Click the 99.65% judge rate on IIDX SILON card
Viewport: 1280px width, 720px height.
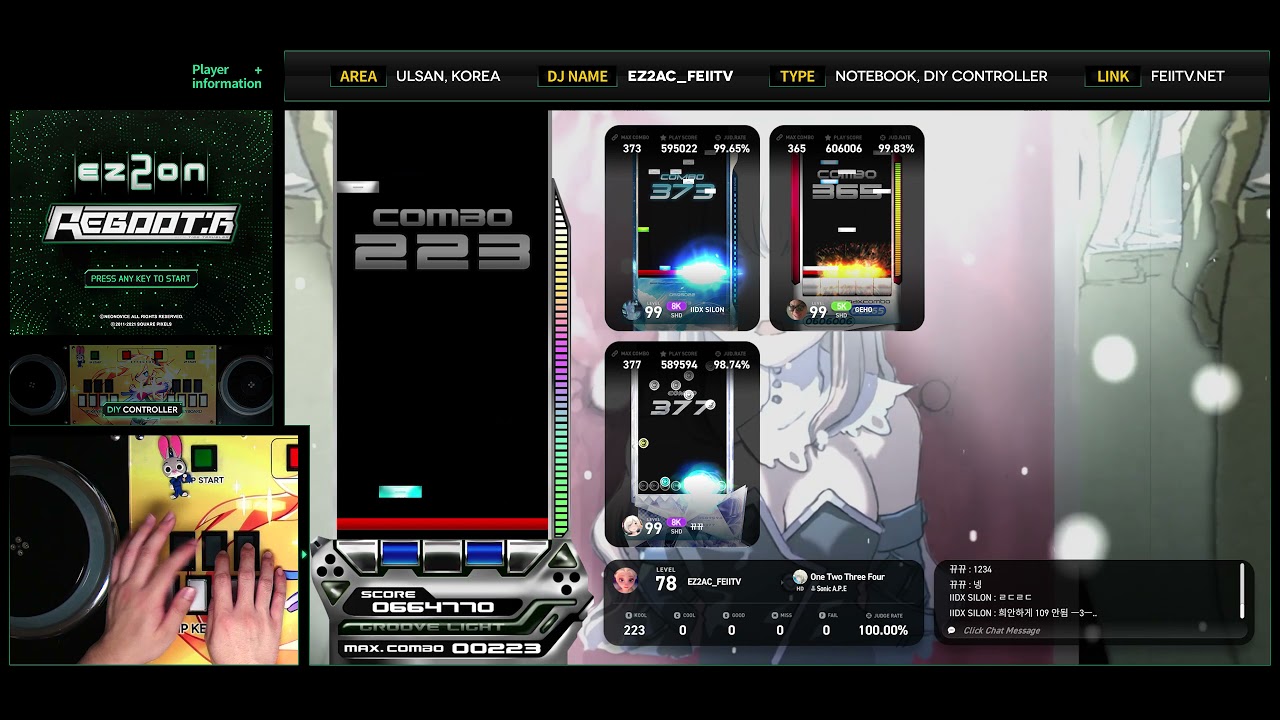(x=732, y=148)
